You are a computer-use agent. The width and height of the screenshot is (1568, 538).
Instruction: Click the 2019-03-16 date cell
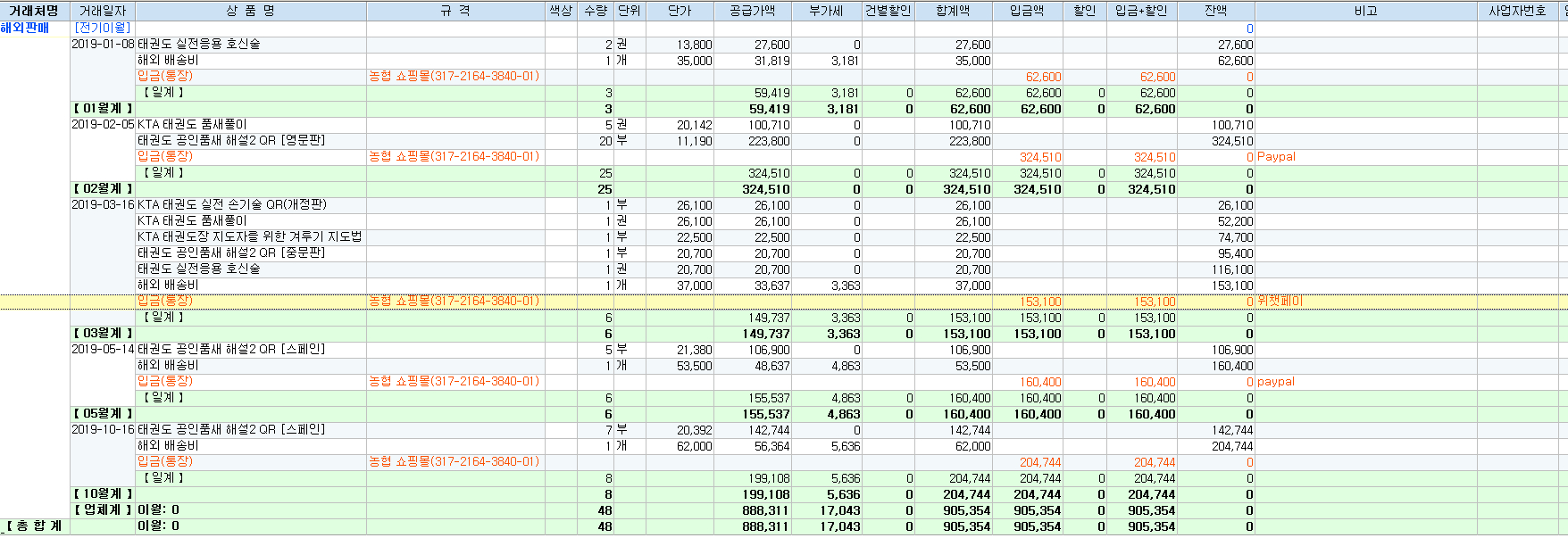[x=103, y=205]
